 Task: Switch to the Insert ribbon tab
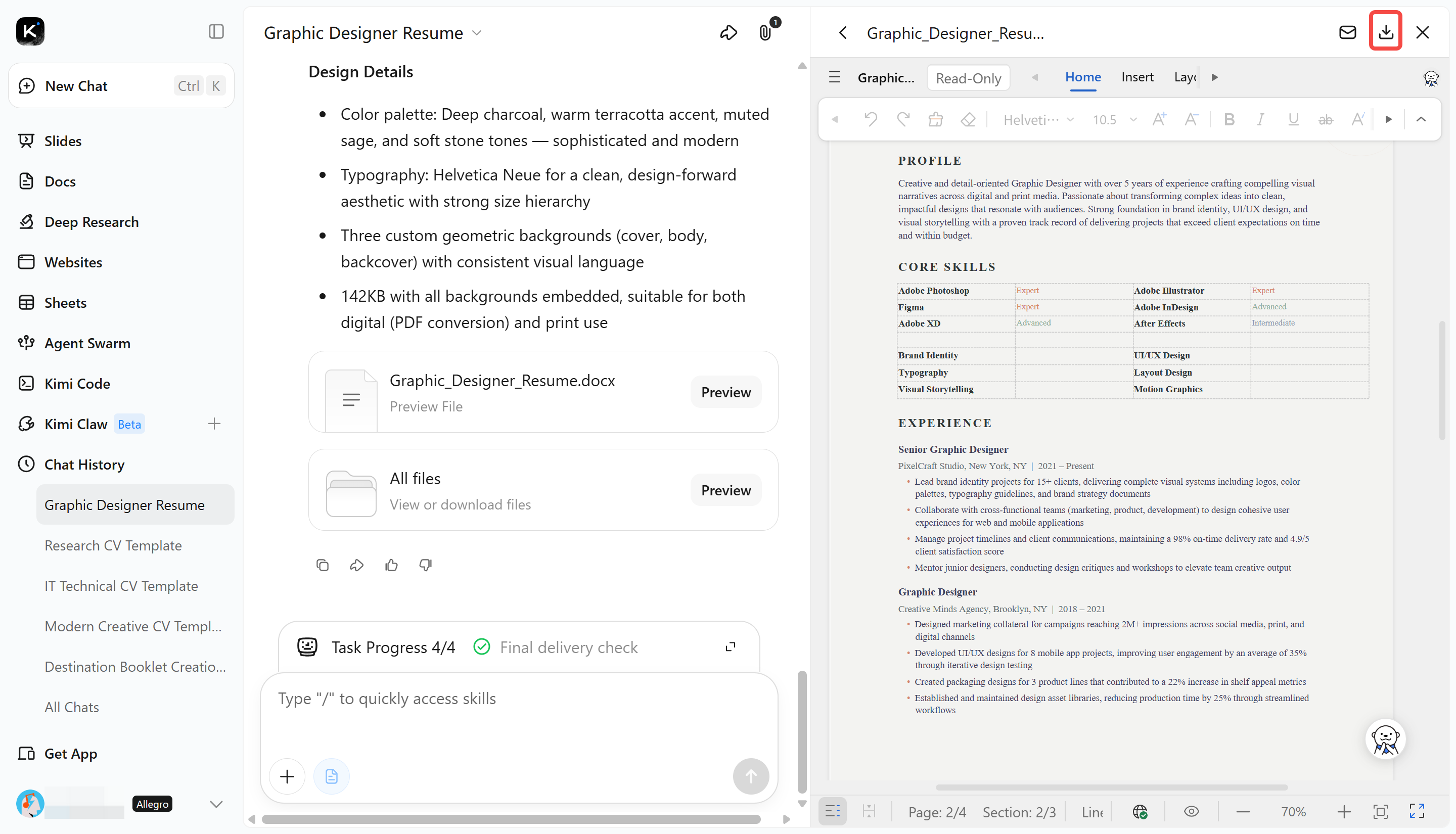point(1137,77)
